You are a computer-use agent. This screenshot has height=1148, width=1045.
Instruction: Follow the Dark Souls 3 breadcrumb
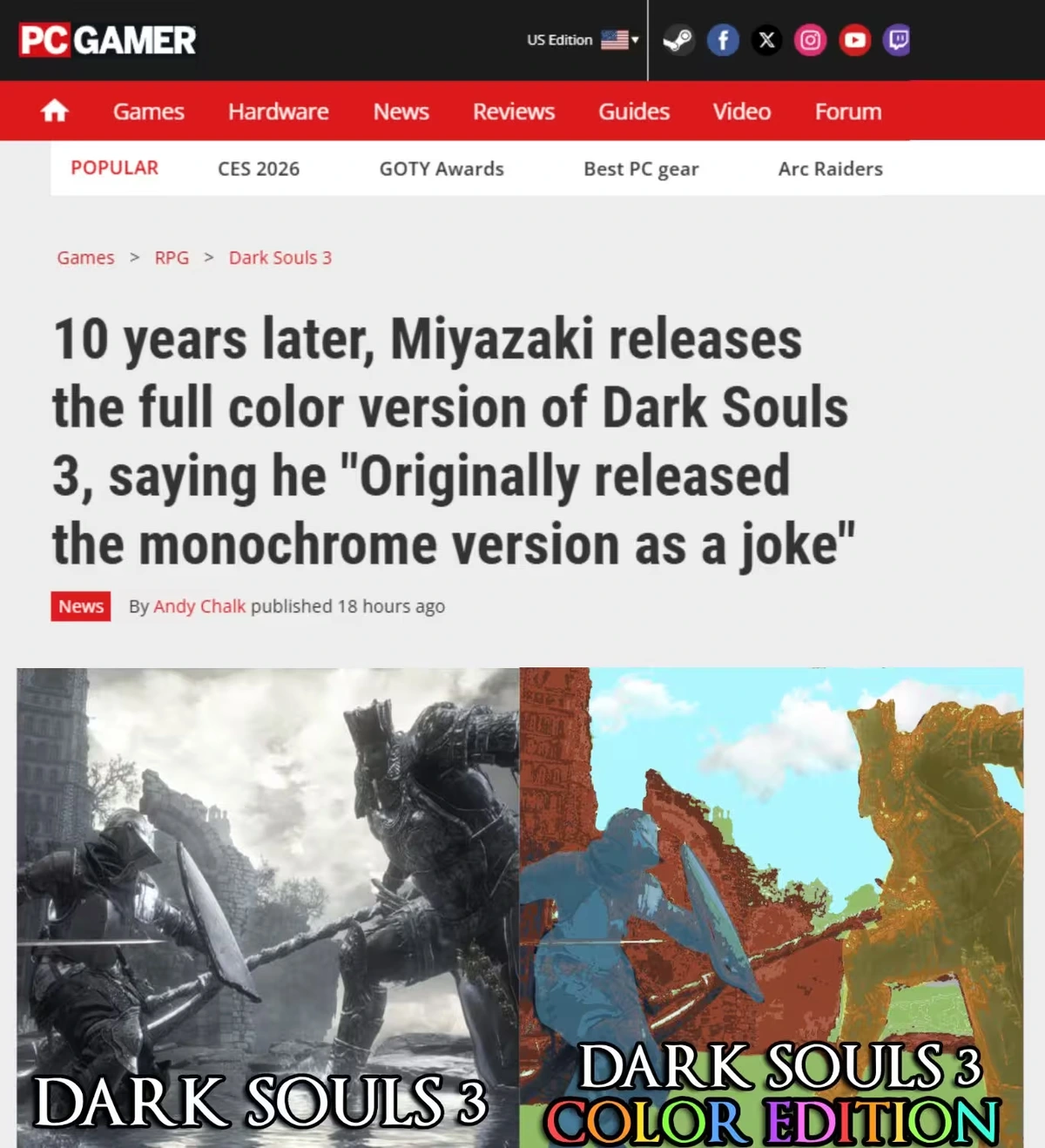(280, 258)
